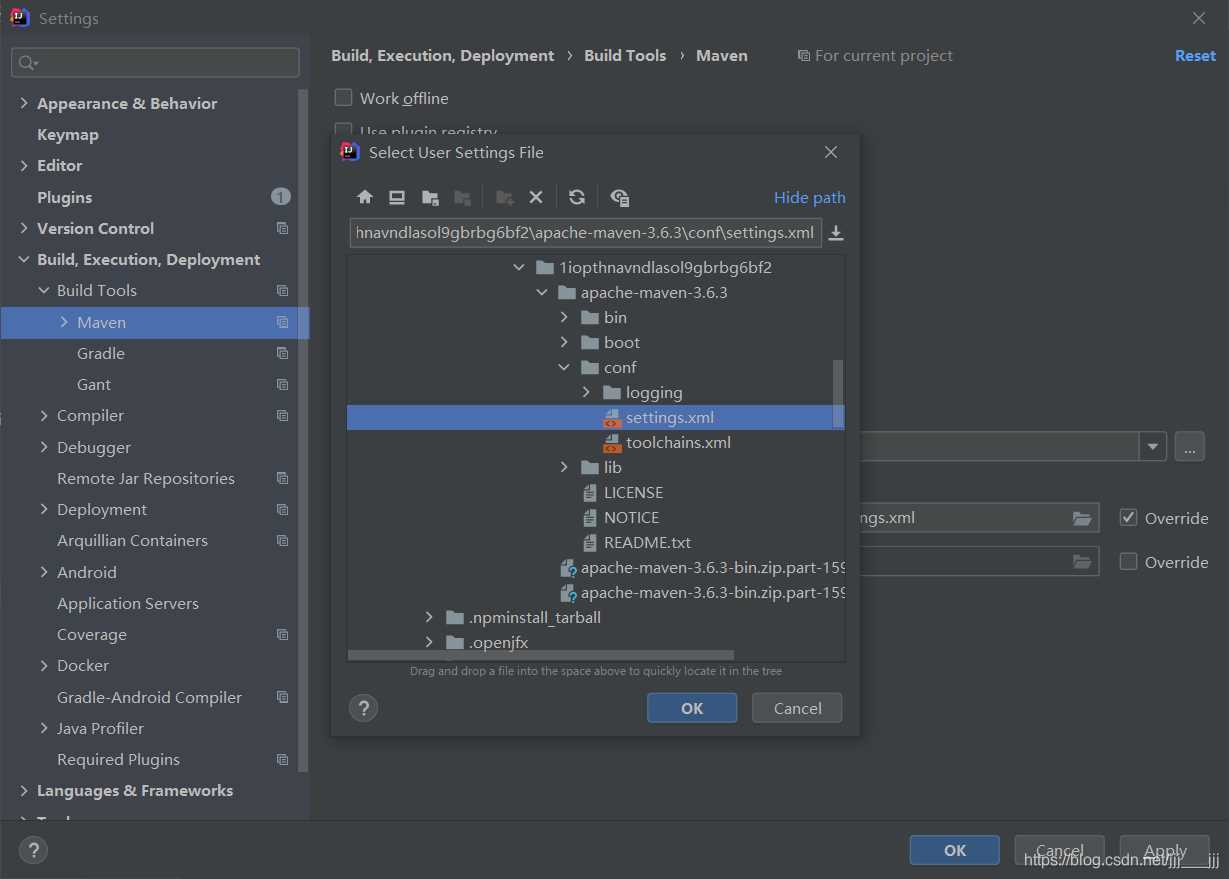Select Gant settings
The width and height of the screenshot is (1229, 879).
click(x=94, y=384)
